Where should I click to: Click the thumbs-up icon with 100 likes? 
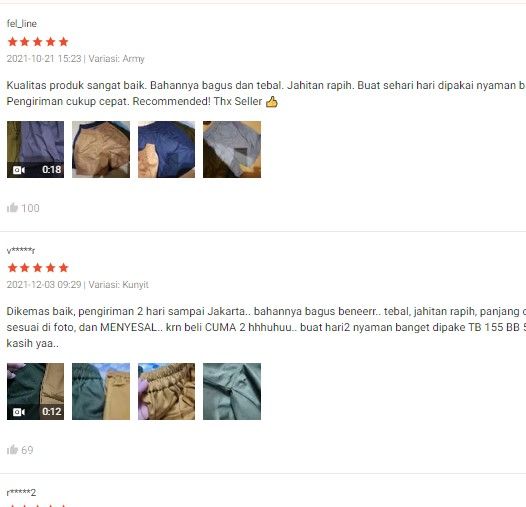click(x=12, y=208)
